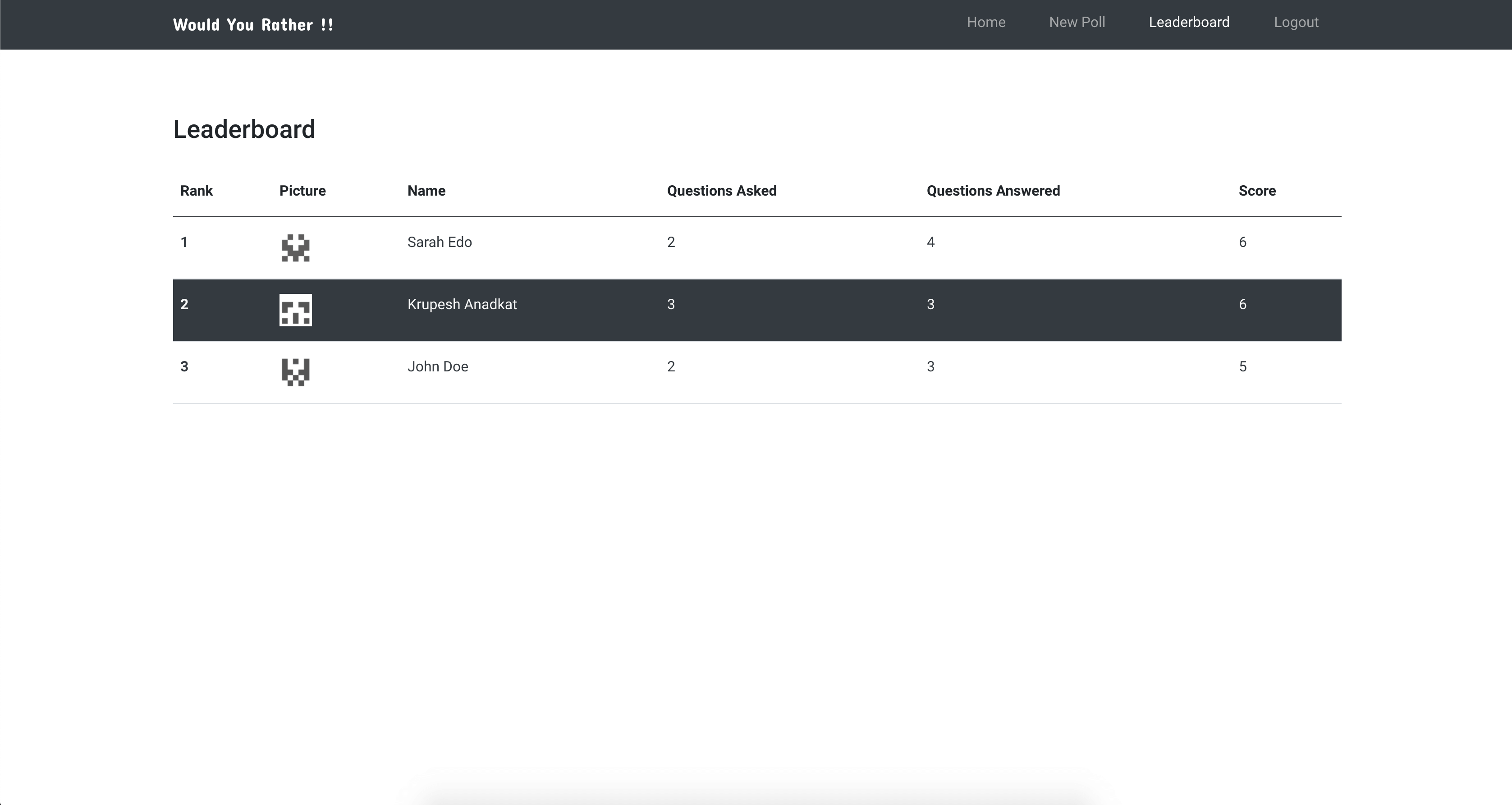Select the Leaderboard nav item
Screen dimensions: 1512x805
[x=1189, y=22]
